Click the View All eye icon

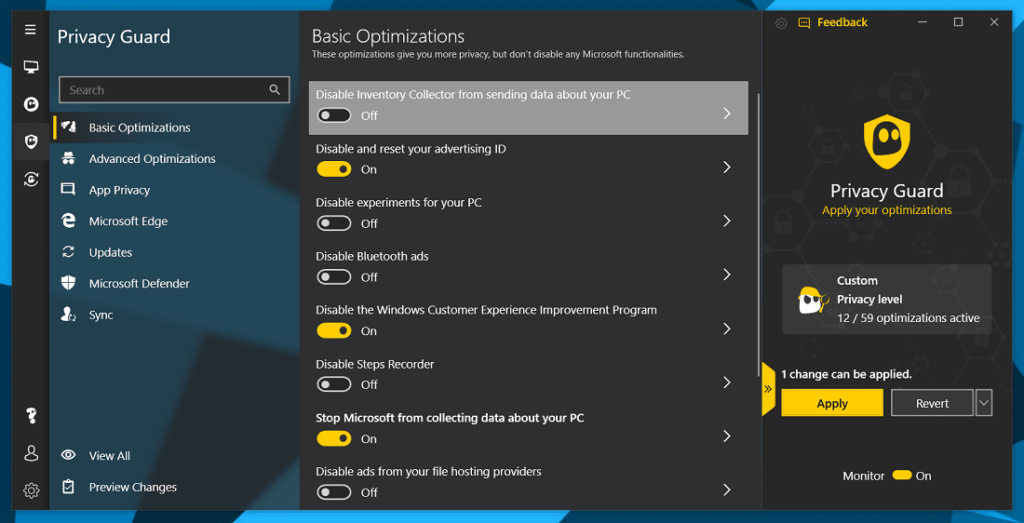click(x=68, y=455)
